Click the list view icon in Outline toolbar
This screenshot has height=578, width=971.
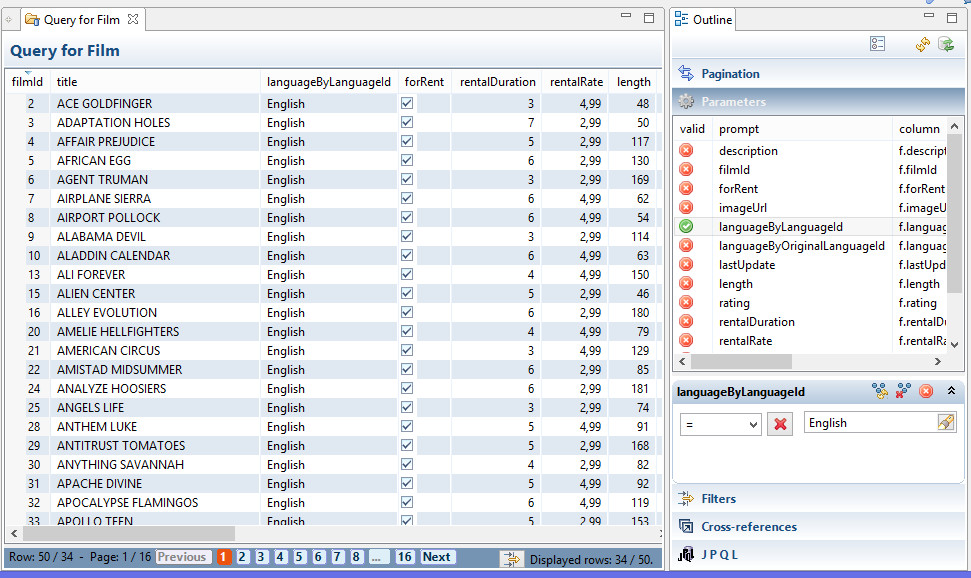[x=878, y=44]
